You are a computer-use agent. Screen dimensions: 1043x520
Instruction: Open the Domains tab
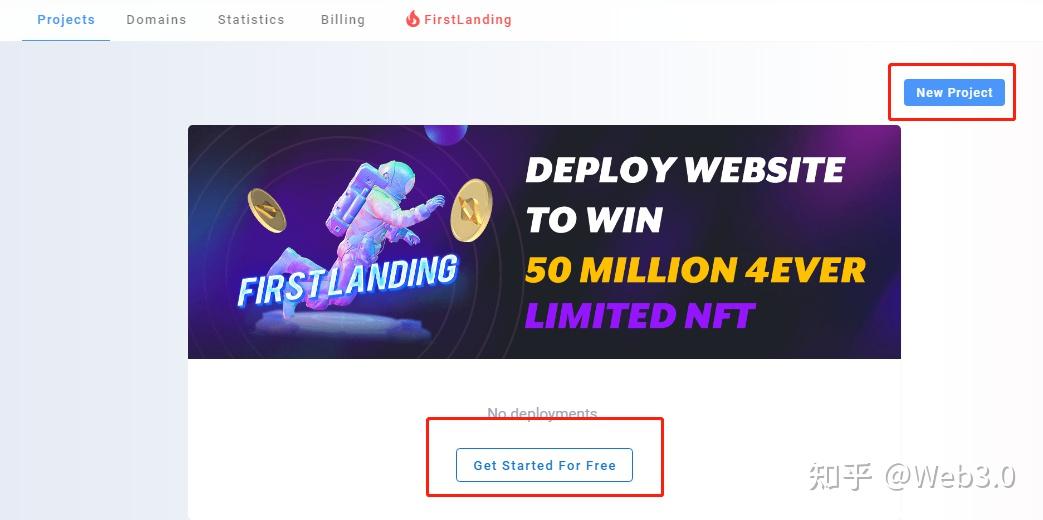pyautogui.click(x=156, y=20)
